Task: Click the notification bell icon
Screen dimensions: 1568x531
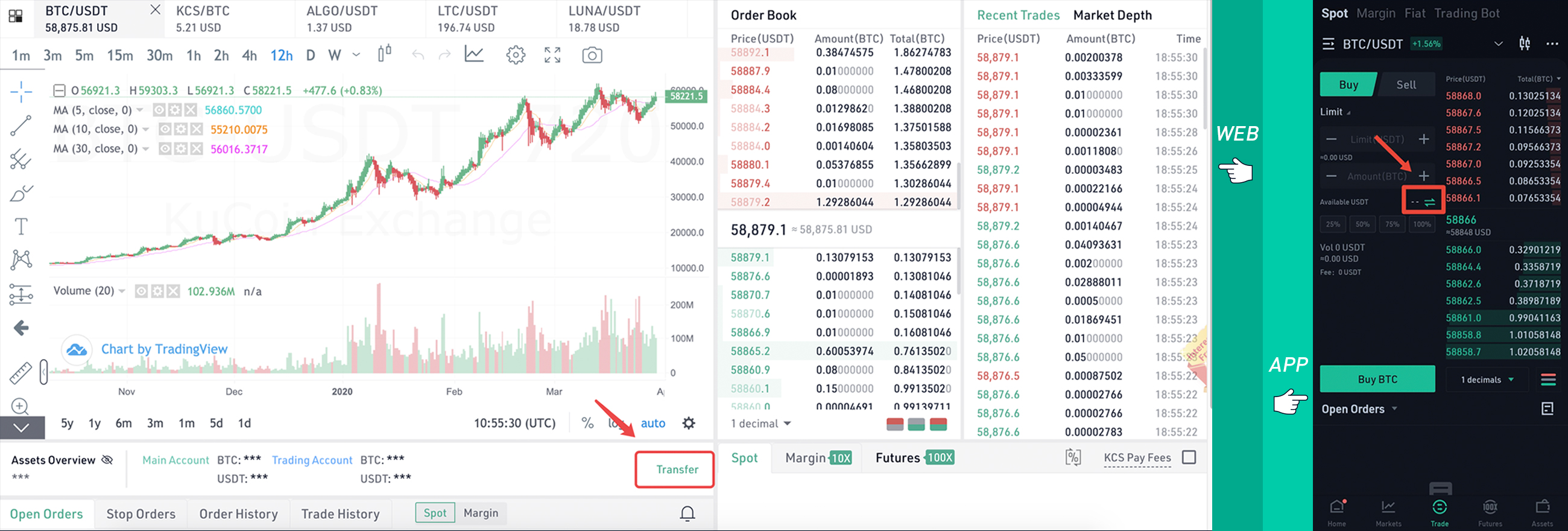Action: 688,514
